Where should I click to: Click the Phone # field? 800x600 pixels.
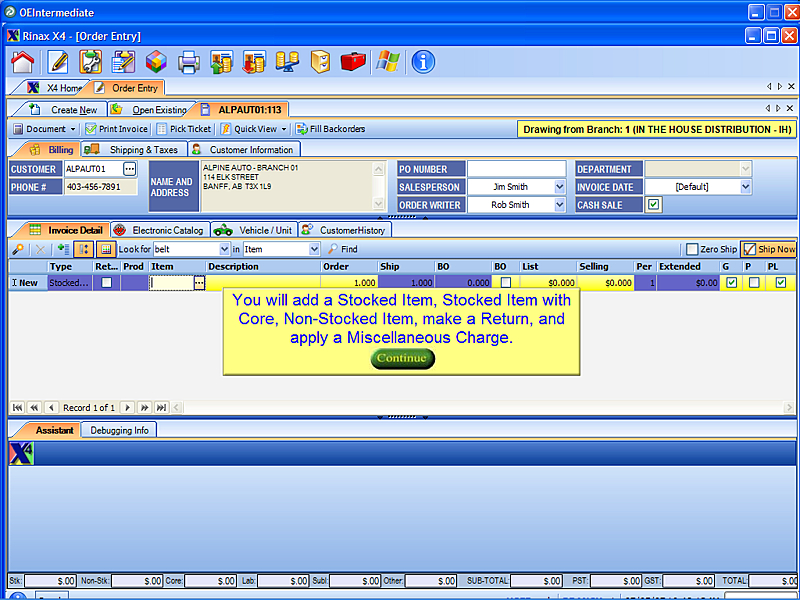click(100, 187)
